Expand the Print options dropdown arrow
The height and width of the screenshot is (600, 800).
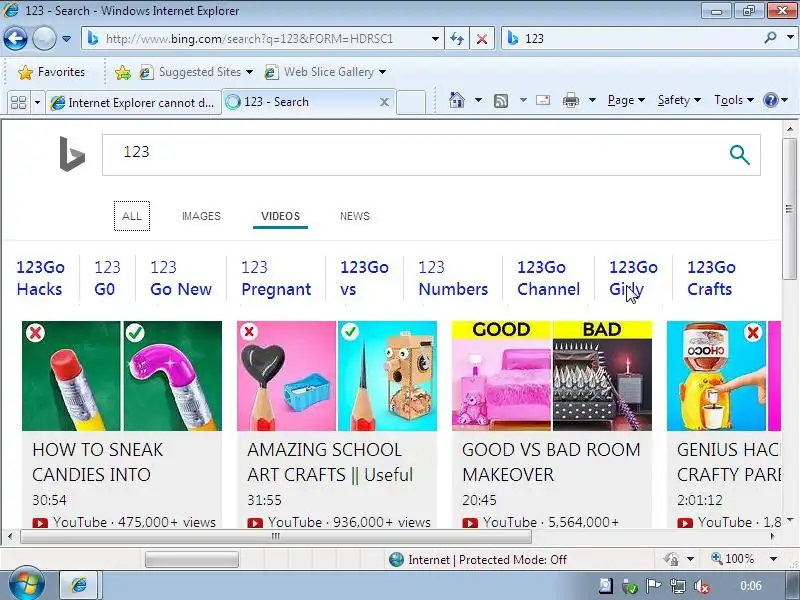[x=592, y=100]
